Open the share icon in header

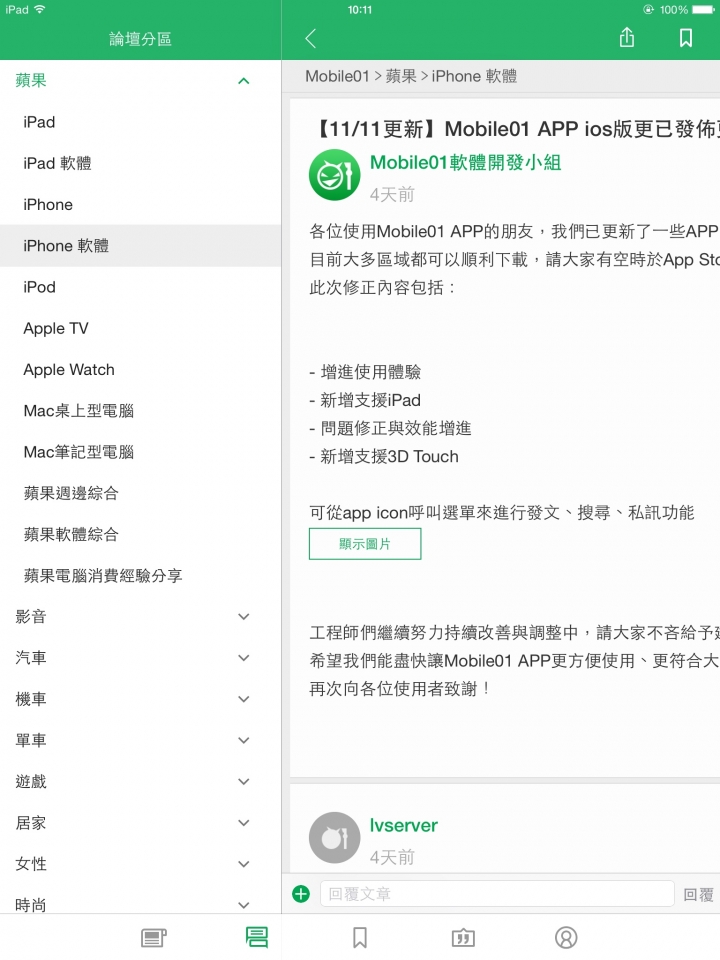pos(626,37)
